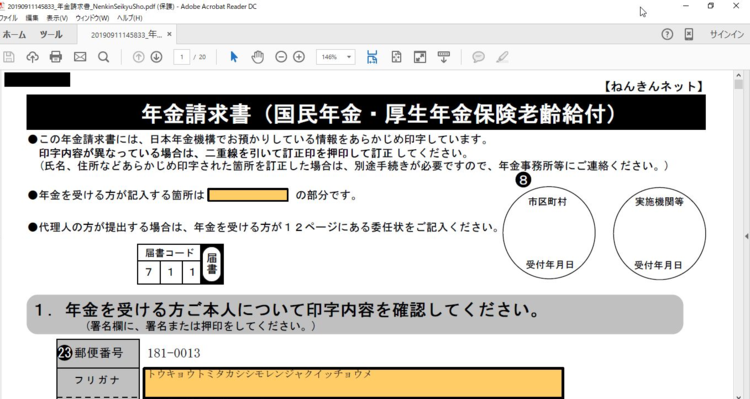750x399 pixels.
Task: Go to previous page arrow
Action: click(x=138, y=57)
